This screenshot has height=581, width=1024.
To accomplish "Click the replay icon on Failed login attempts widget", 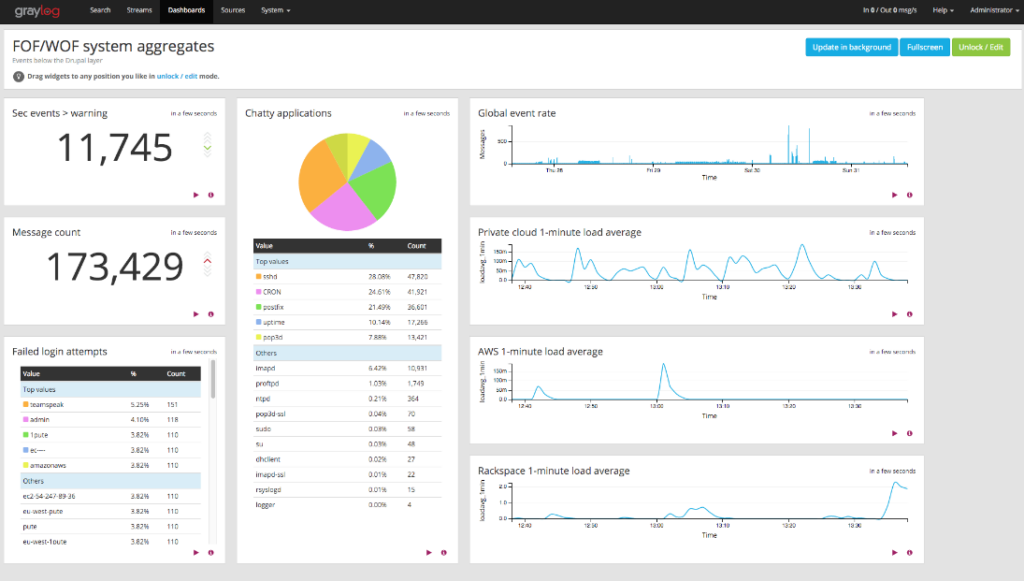I will [196, 552].
